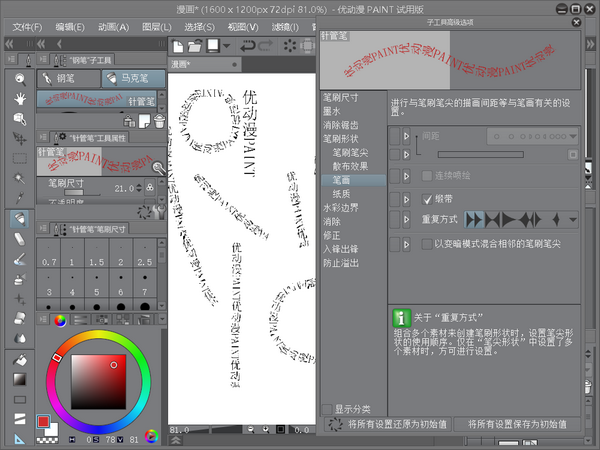Image resolution: width=600 pixels, height=450 pixels.
Task: Toggle the 显示分类 checkbox
Action: coord(327,409)
